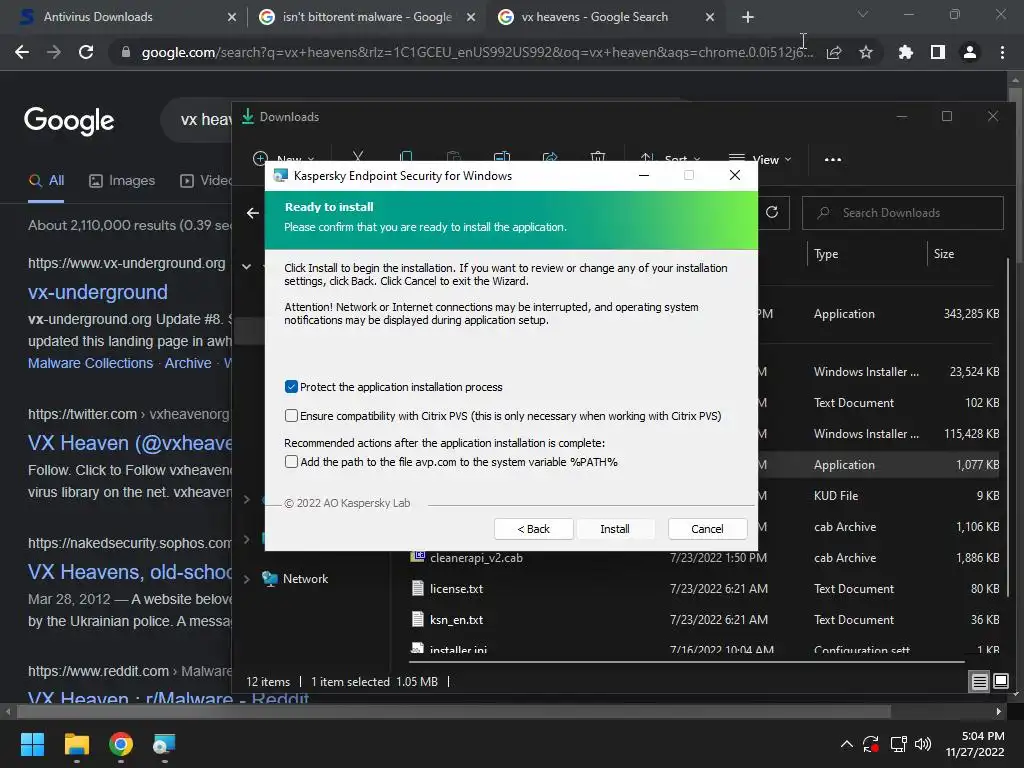The image size is (1024, 768).
Task: Click the KUD File type cell
Action: point(836,496)
